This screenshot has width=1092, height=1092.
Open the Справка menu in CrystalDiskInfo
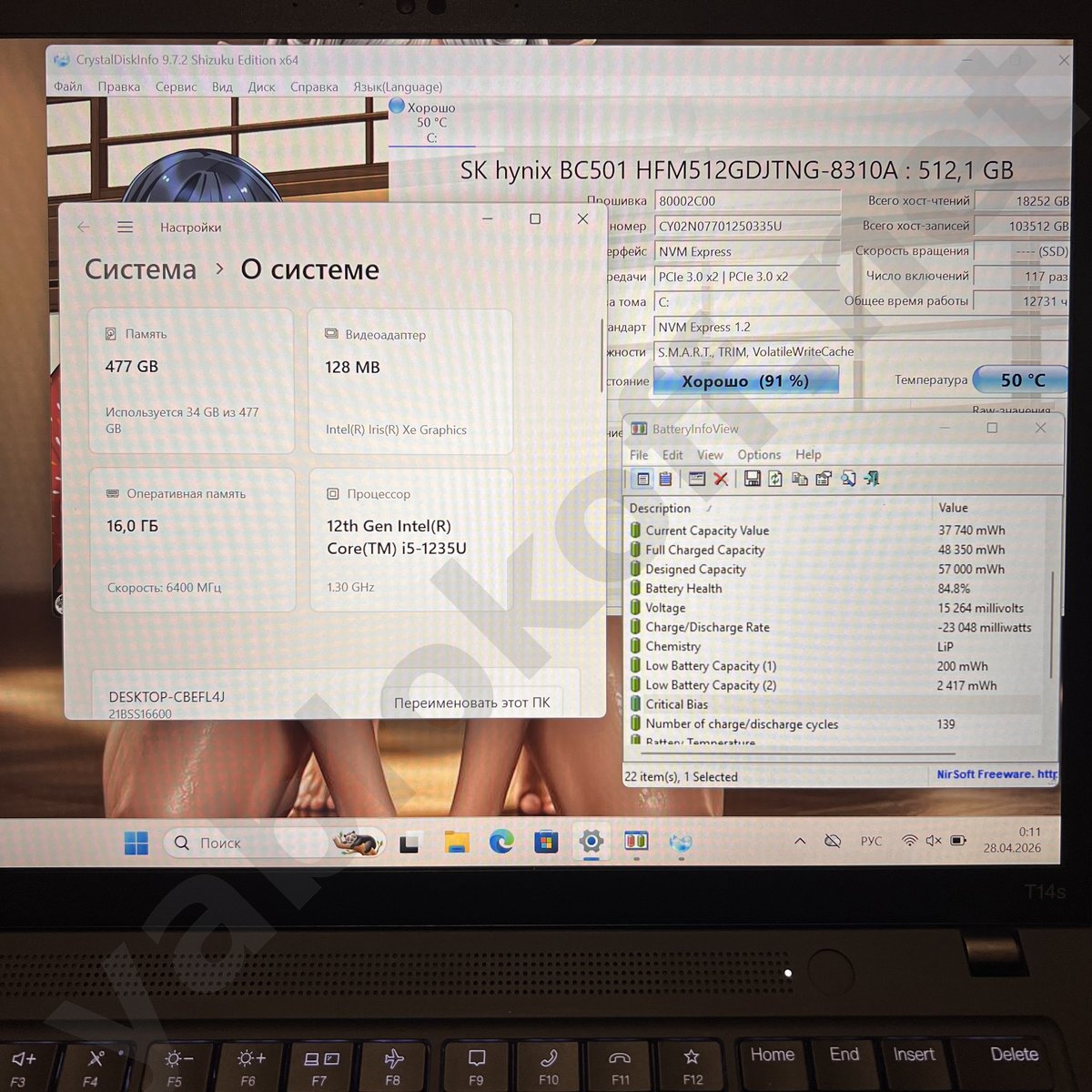(x=314, y=86)
